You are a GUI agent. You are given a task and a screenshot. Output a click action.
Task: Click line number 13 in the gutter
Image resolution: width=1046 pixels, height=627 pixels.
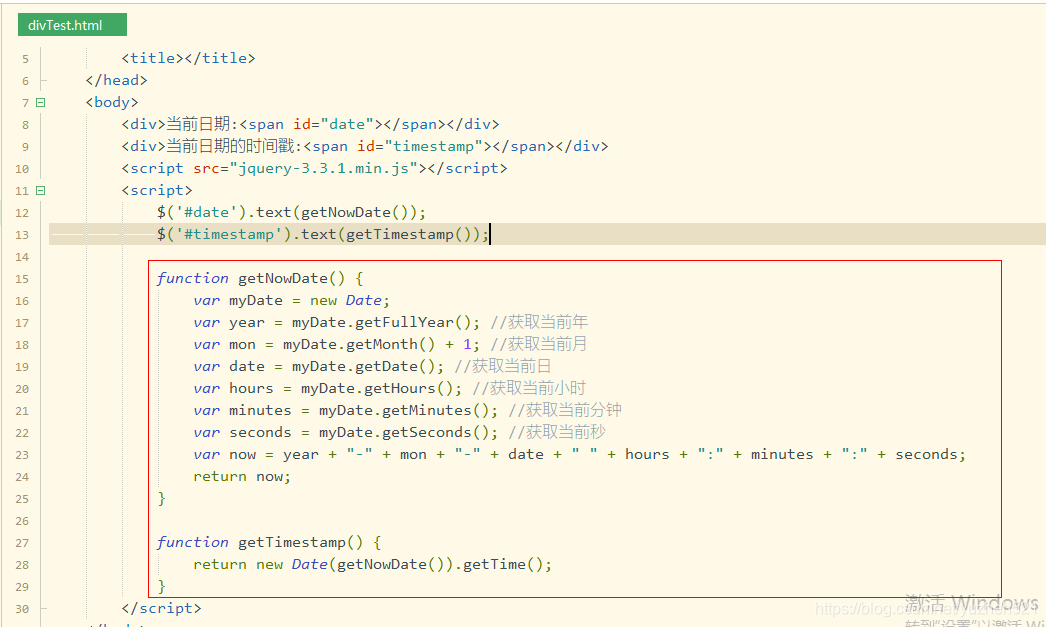pos(22,235)
